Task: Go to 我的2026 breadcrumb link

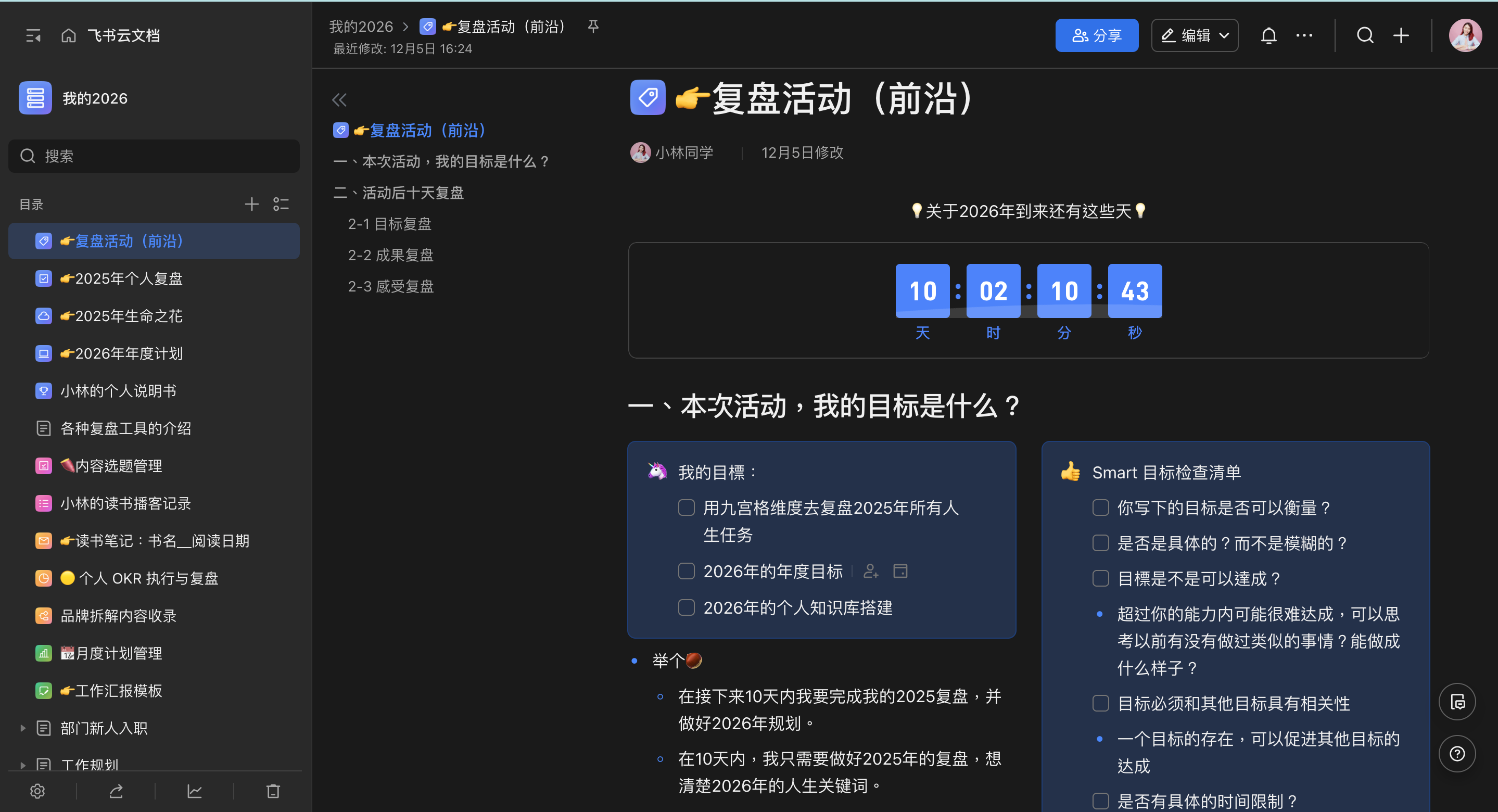Action: (x=361, y=26)
